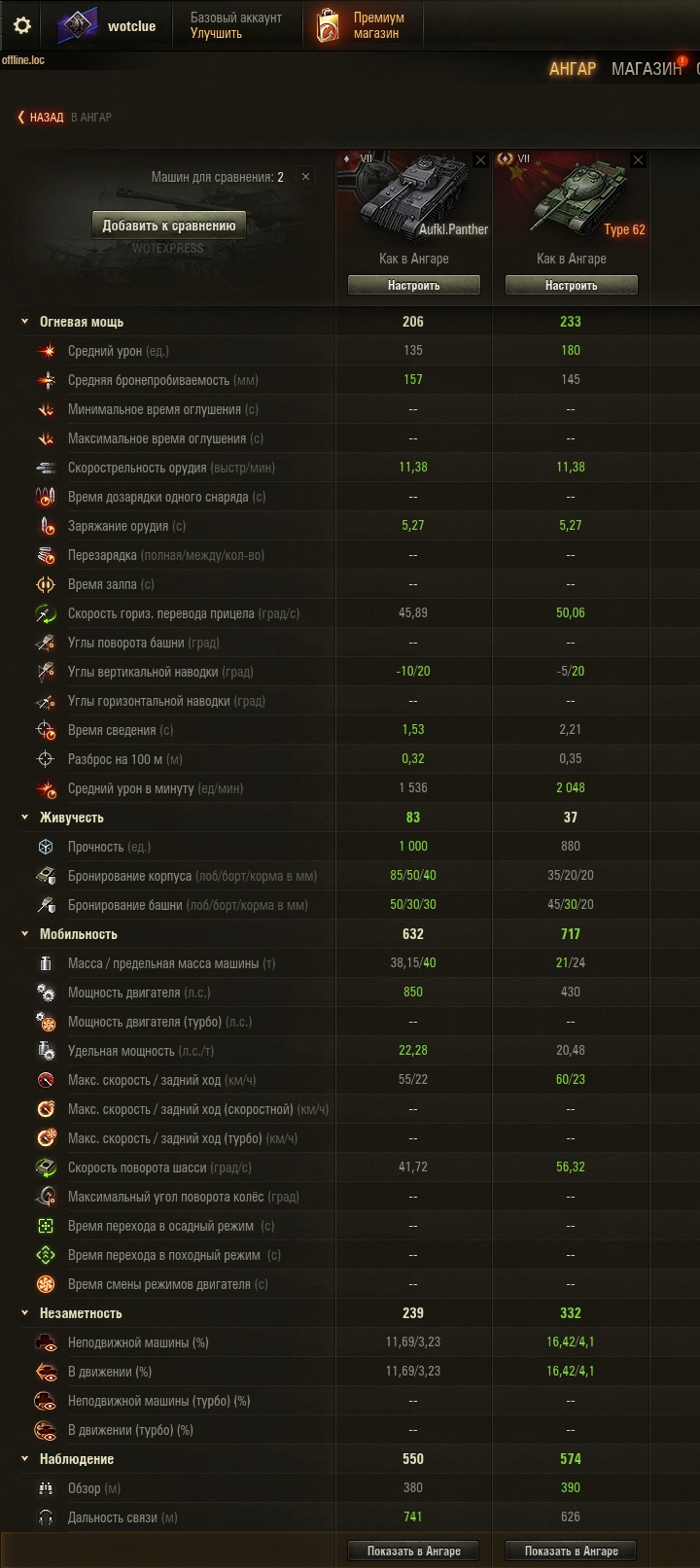700x1568 pixels.
Task: Open the МАГАЗИН tab
Action: pyautogui.click(x=647, y=69)
